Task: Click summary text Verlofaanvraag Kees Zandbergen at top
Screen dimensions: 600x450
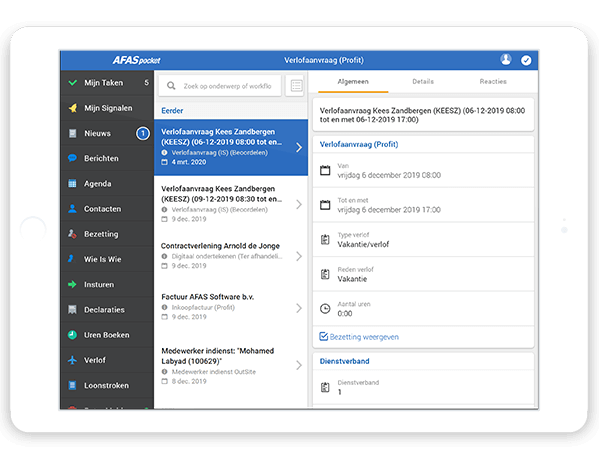Action: (422, 115)
